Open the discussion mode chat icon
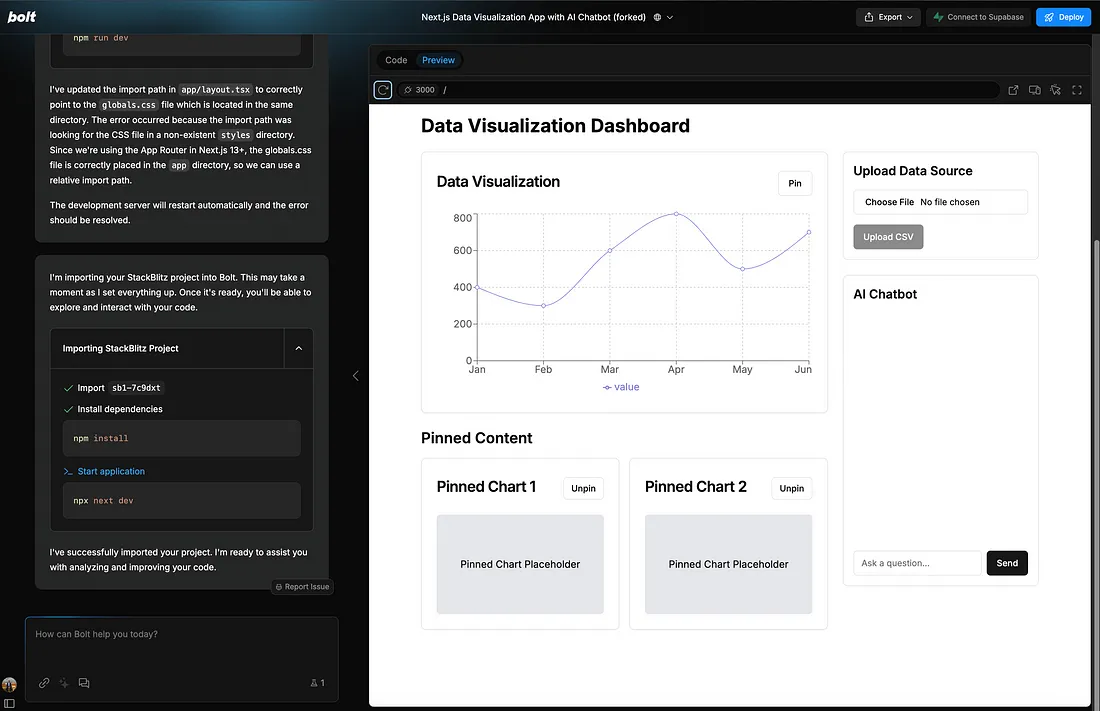The image size is (1100, 711). pyautogui.click(x=84, y=683)
